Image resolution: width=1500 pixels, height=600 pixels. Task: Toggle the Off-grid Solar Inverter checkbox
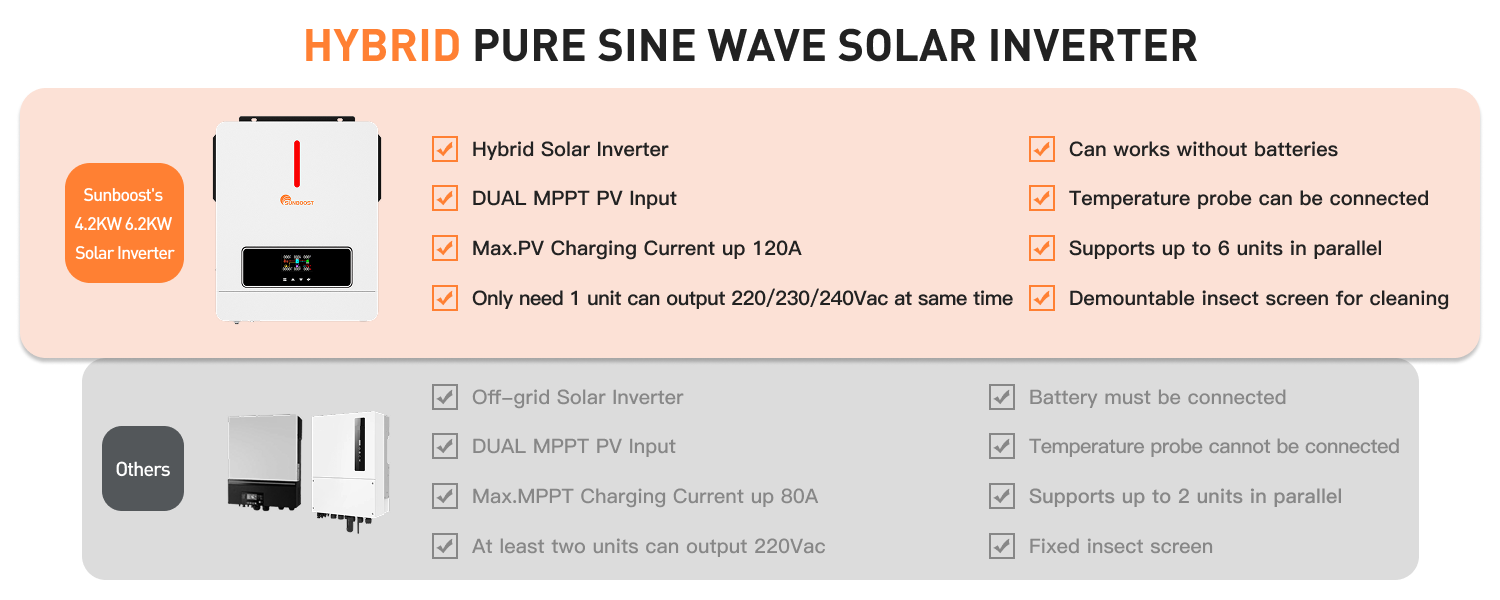444,397
